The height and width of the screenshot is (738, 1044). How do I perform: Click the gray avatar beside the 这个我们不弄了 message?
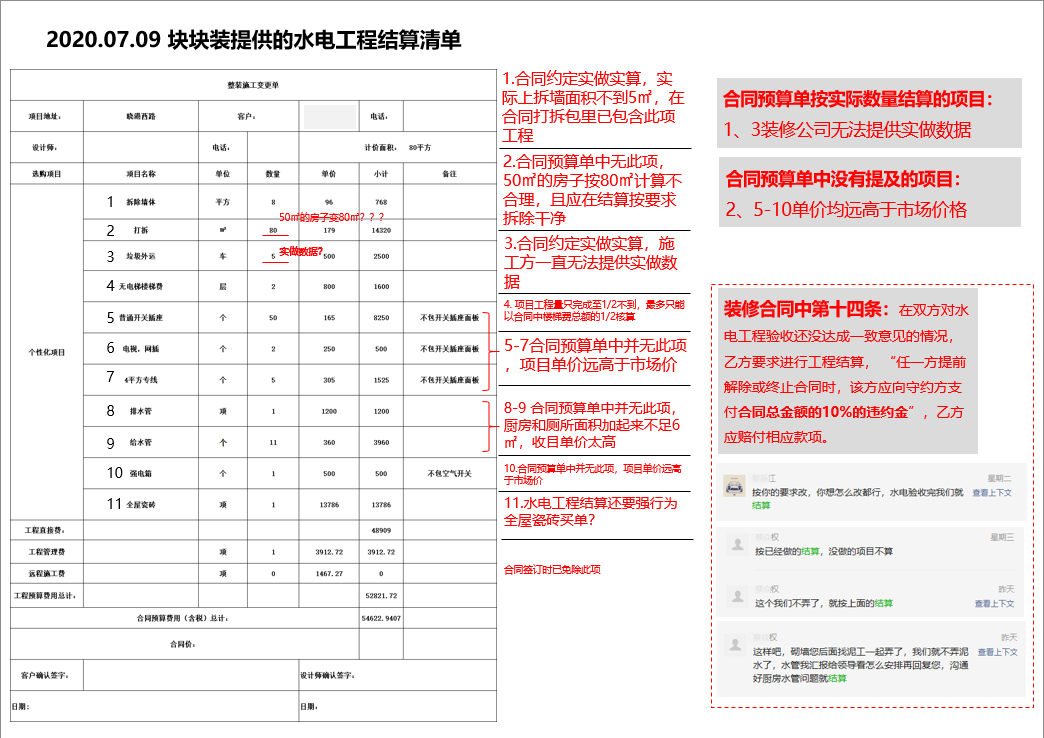pos(737,597)
